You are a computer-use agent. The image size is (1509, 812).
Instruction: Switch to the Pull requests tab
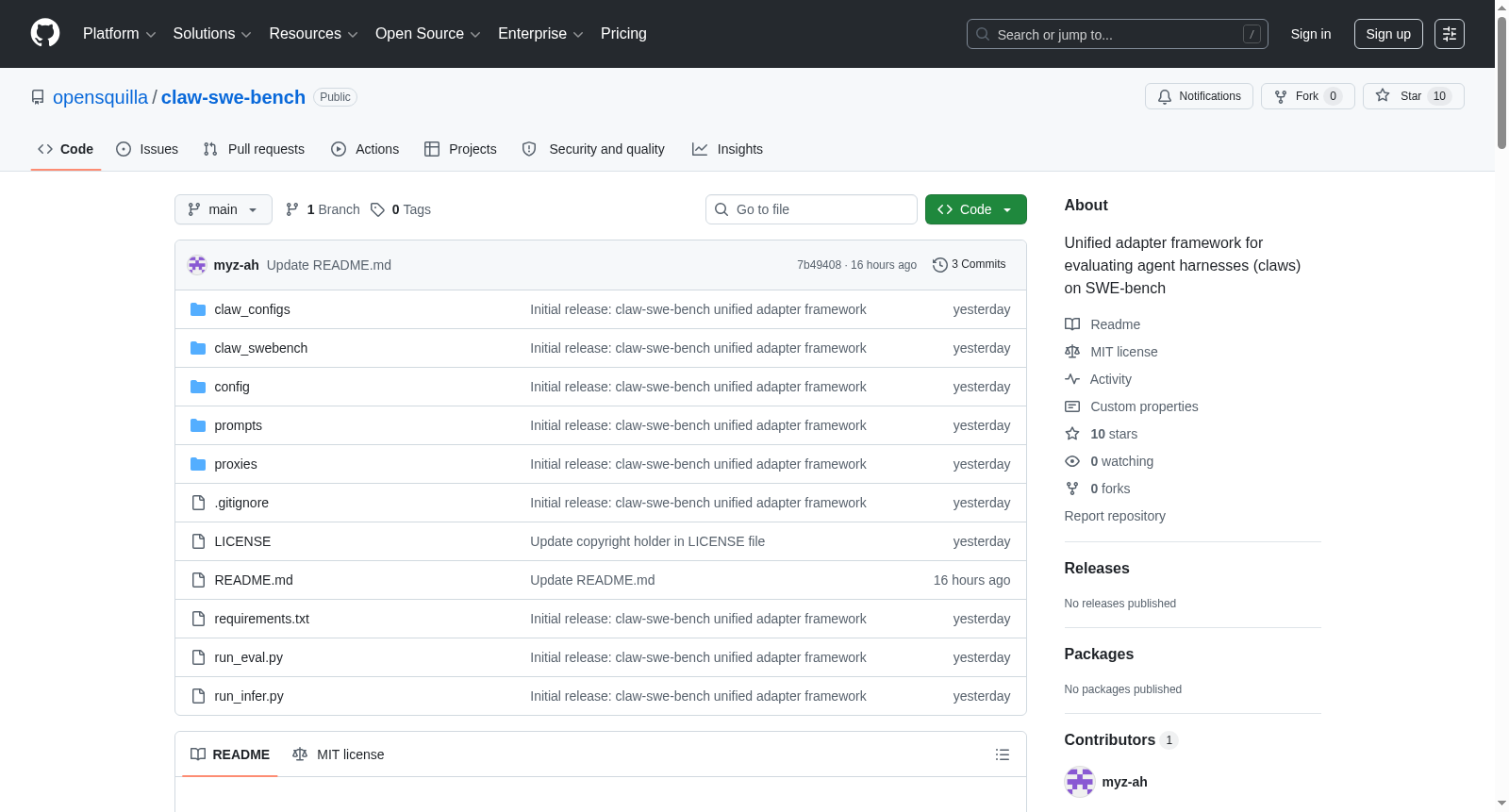click(254, 149)
